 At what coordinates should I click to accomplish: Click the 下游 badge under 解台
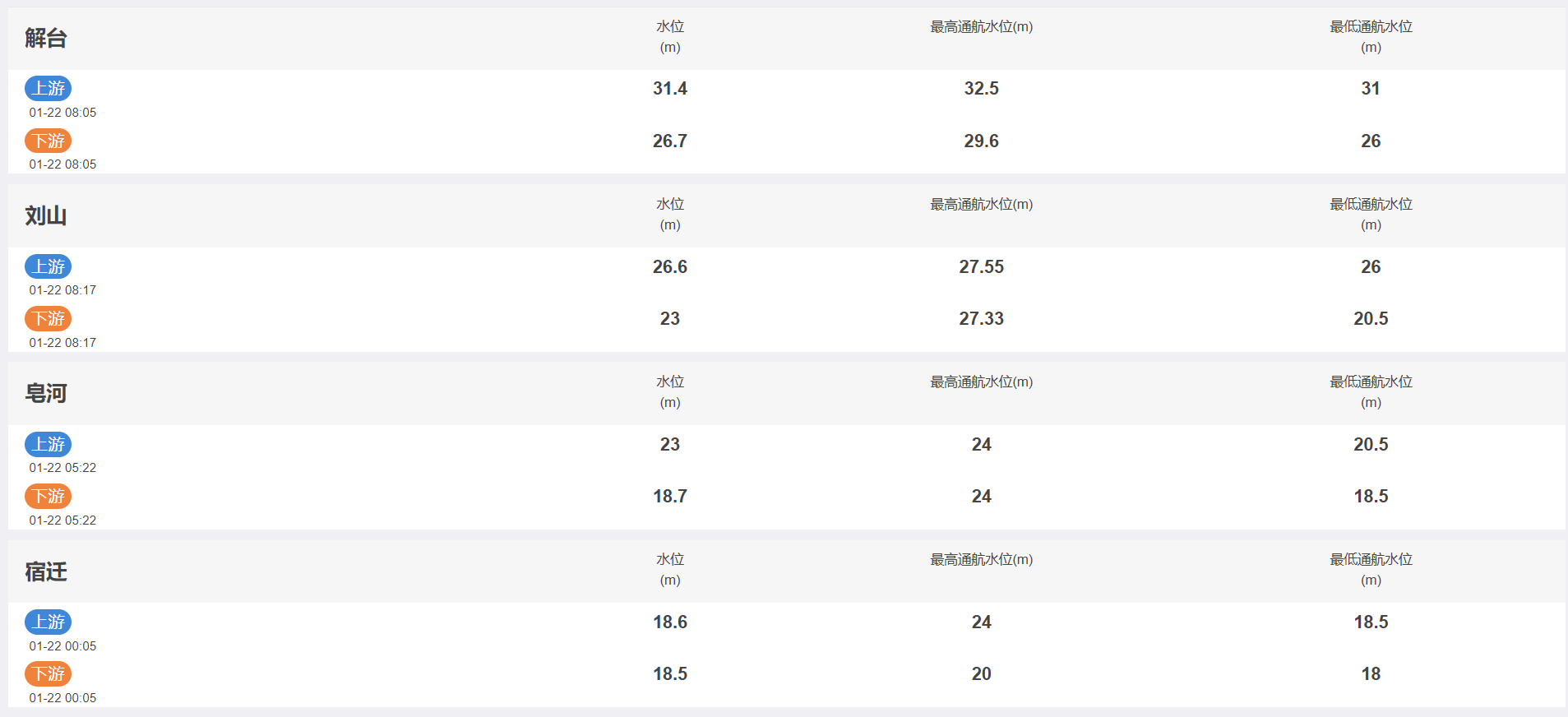[48, 141]
